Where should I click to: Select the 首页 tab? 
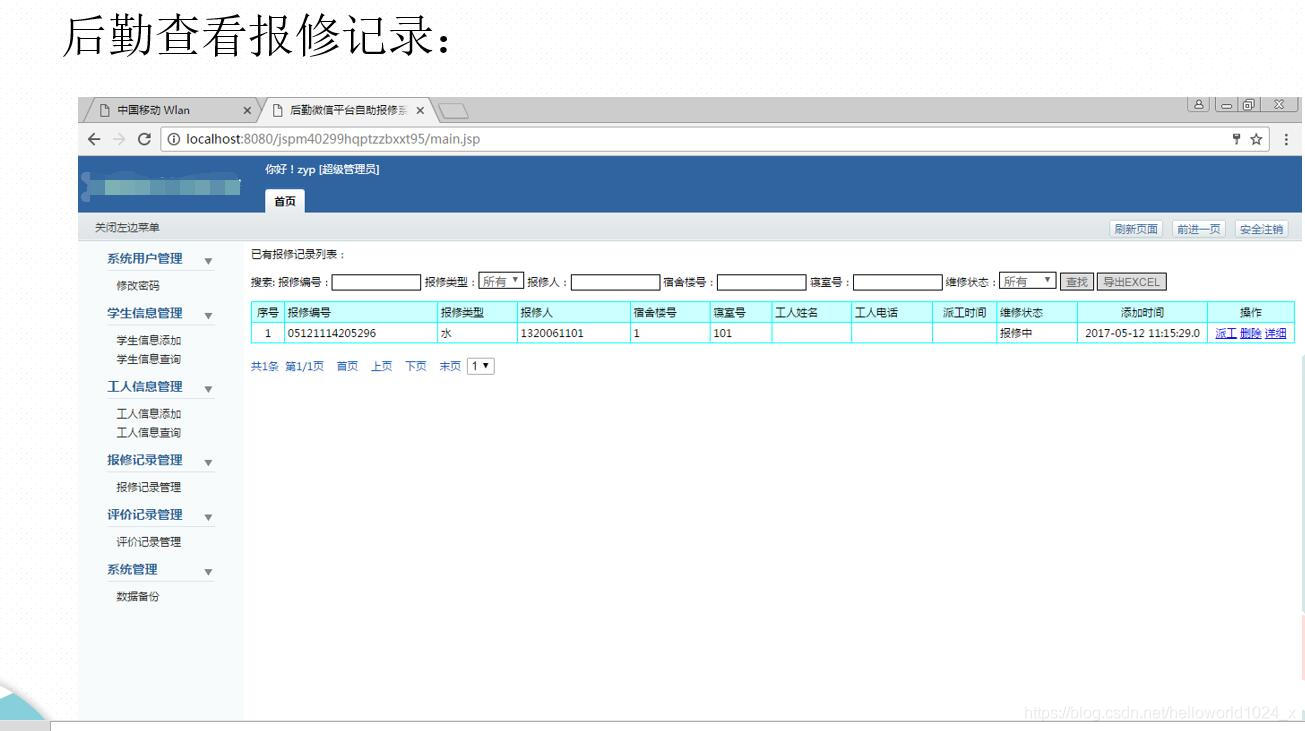click(x=286, y=201)
